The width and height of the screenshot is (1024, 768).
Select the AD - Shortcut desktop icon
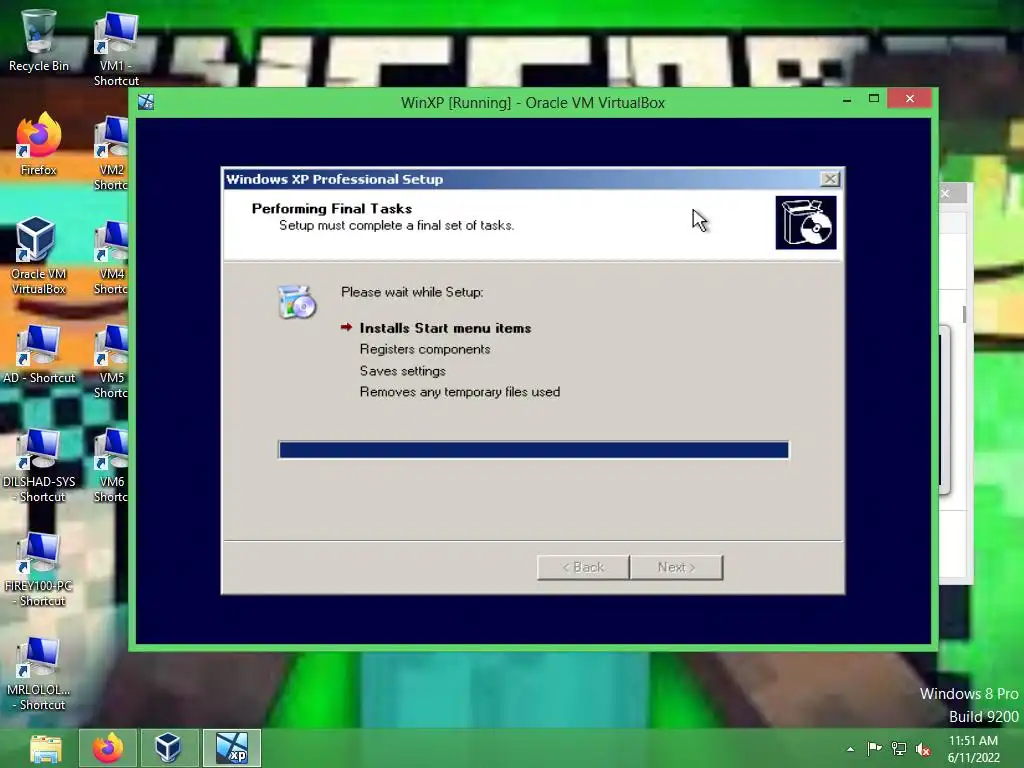pyautogui.click(x=39, y=354)
